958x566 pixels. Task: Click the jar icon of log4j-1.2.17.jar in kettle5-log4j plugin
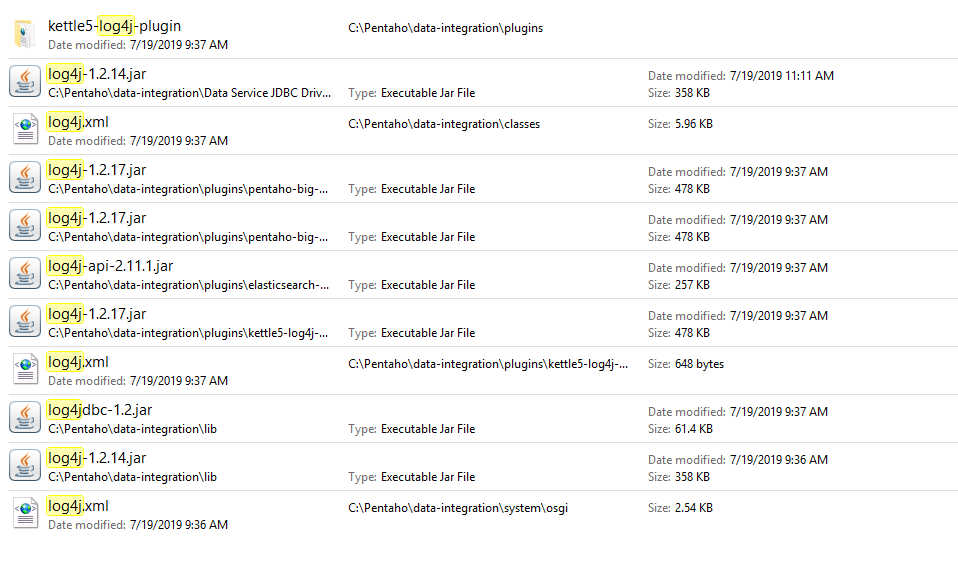click(25, 322)
